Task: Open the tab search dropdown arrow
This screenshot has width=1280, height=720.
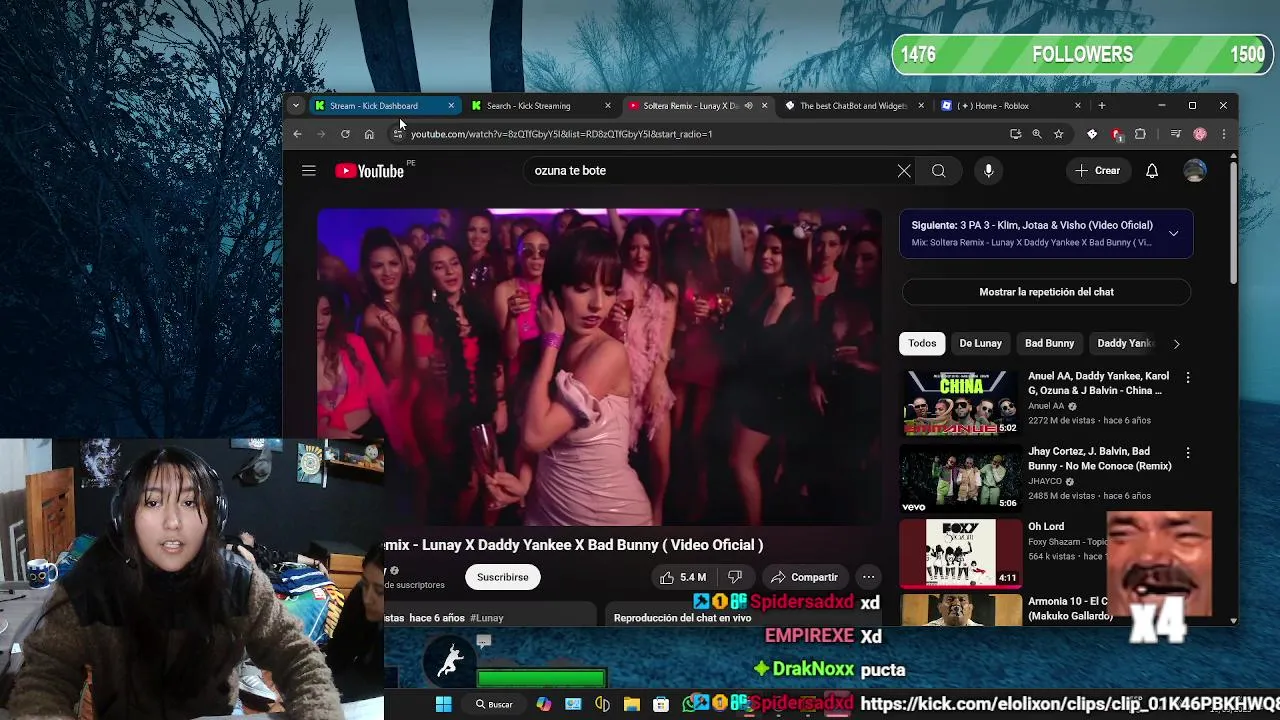Action: [296, 106]
